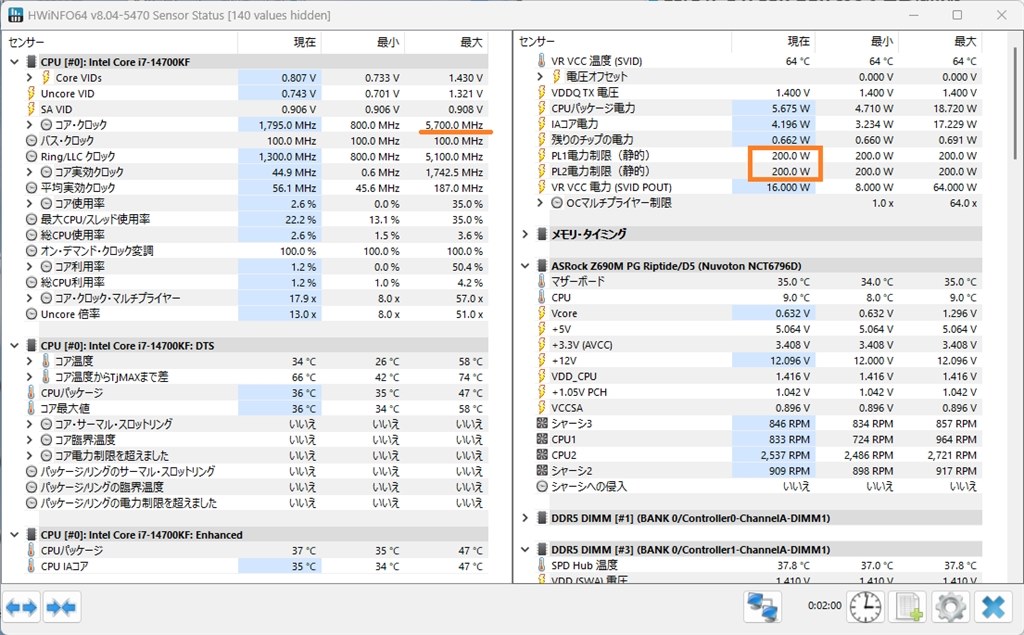Click the thermometer icon beside CPU IAコア

pyautogui.click(x=31, y=566)
